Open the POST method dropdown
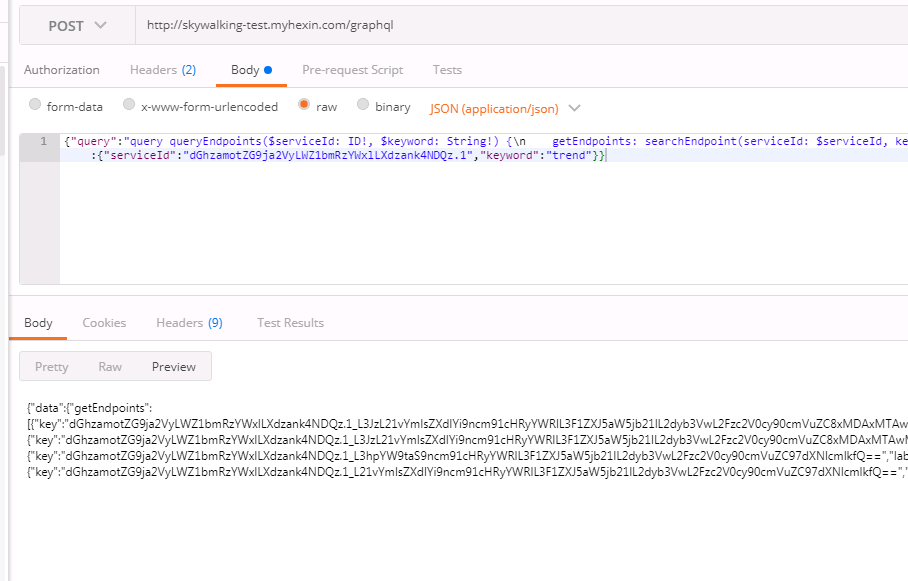 [x=77, y=25]
